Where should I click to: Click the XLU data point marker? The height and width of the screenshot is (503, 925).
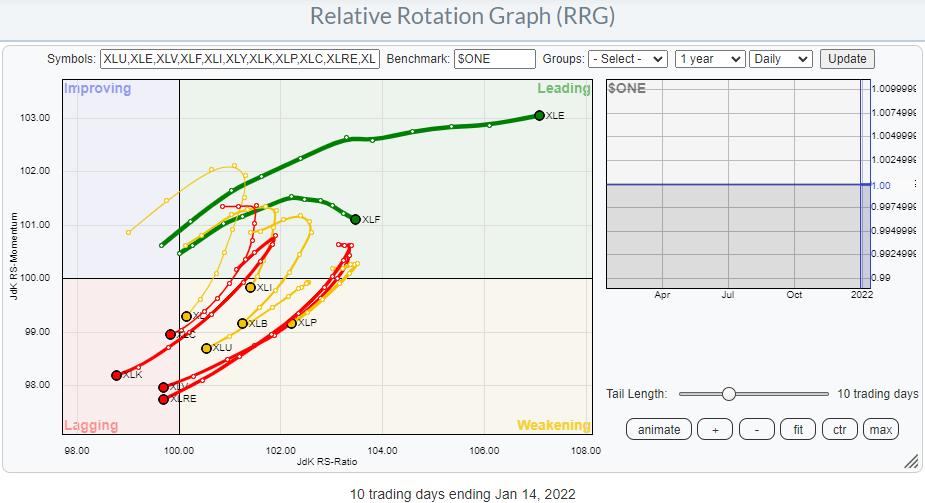pyautogui.click(x=206, y=348)
